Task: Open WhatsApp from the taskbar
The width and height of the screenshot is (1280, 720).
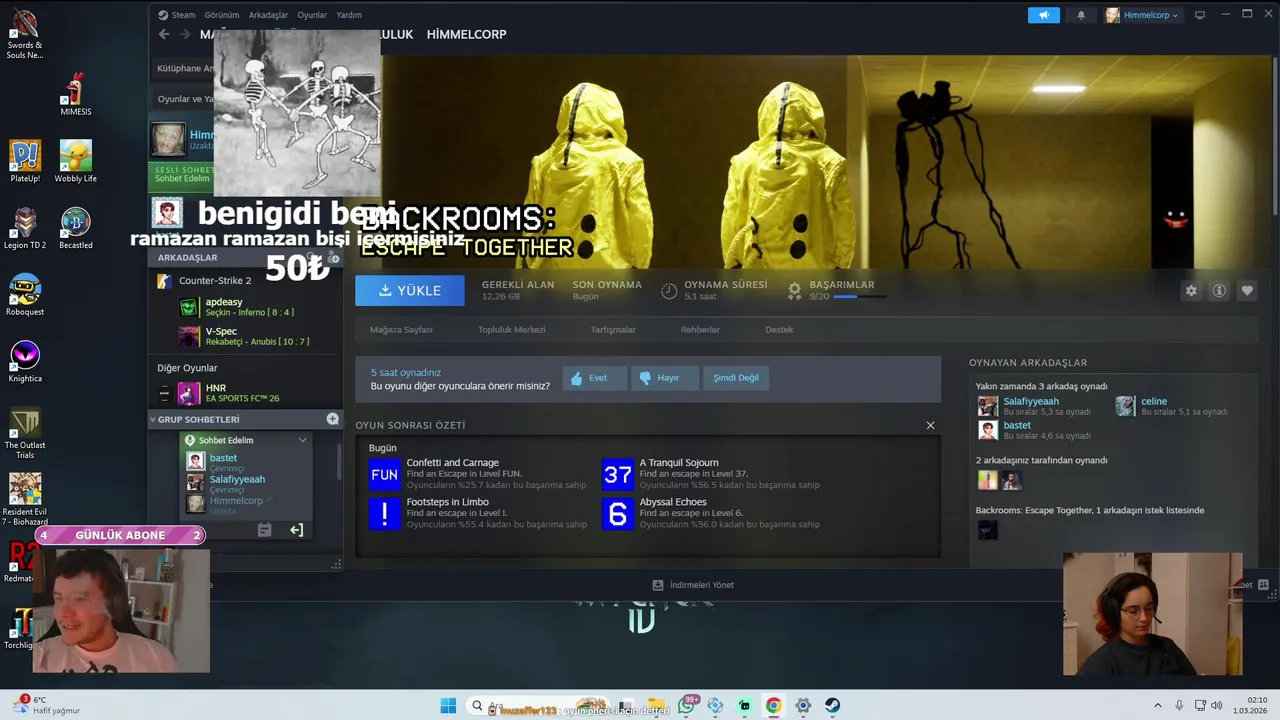Action: (x=686, y=706)
